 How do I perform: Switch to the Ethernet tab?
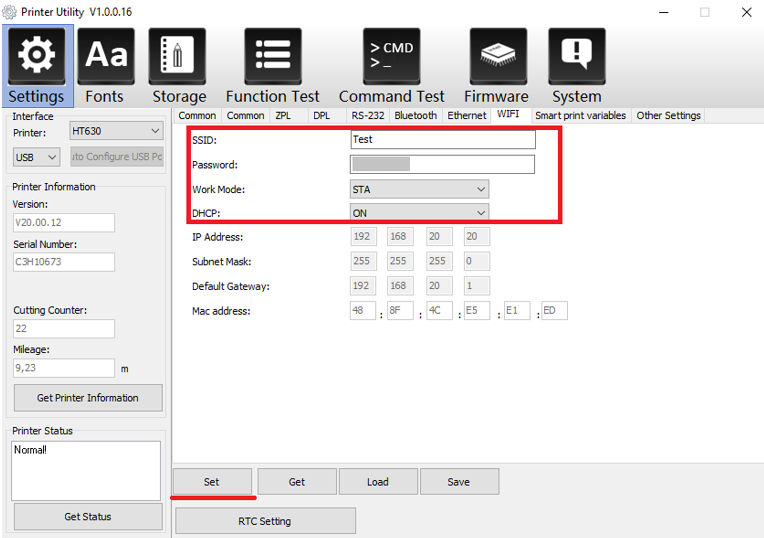click(466, 116)
